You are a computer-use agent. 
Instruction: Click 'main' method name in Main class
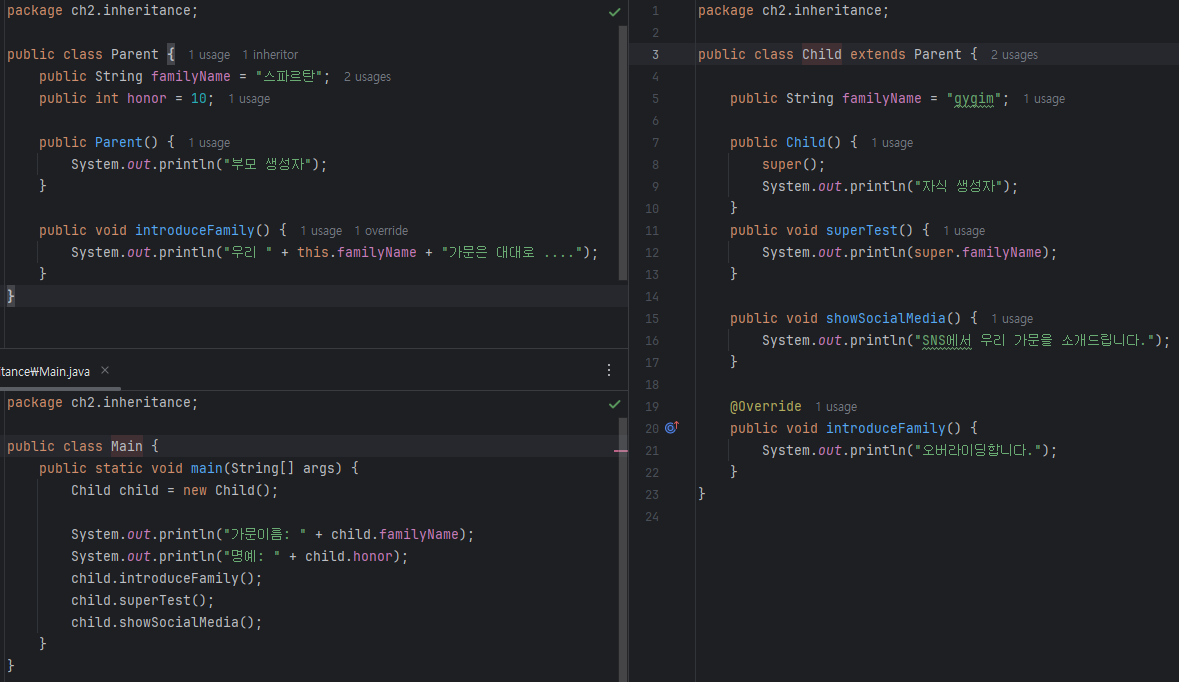tap(206, 468)
